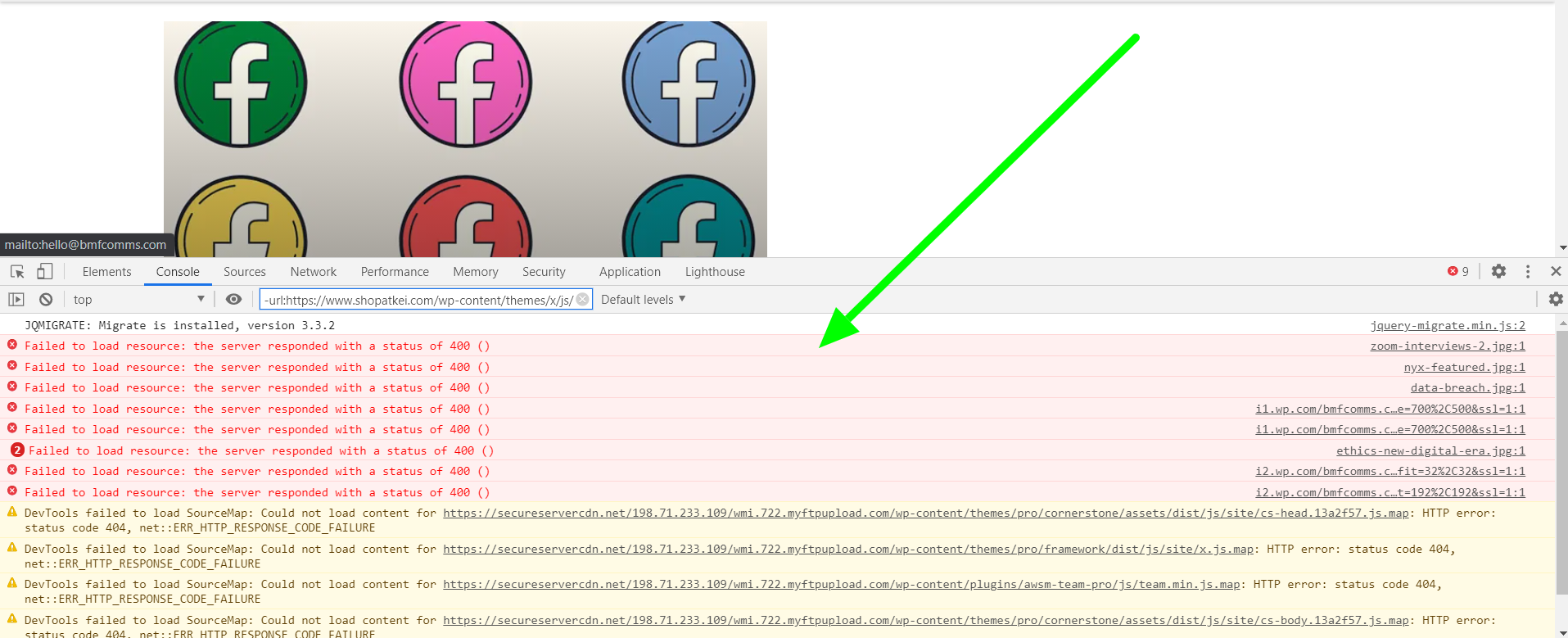This screenshot has height=638, width=1568.
Task: Follow the team.min.js.map SourceMap URL link
Action: coord(842,584)
